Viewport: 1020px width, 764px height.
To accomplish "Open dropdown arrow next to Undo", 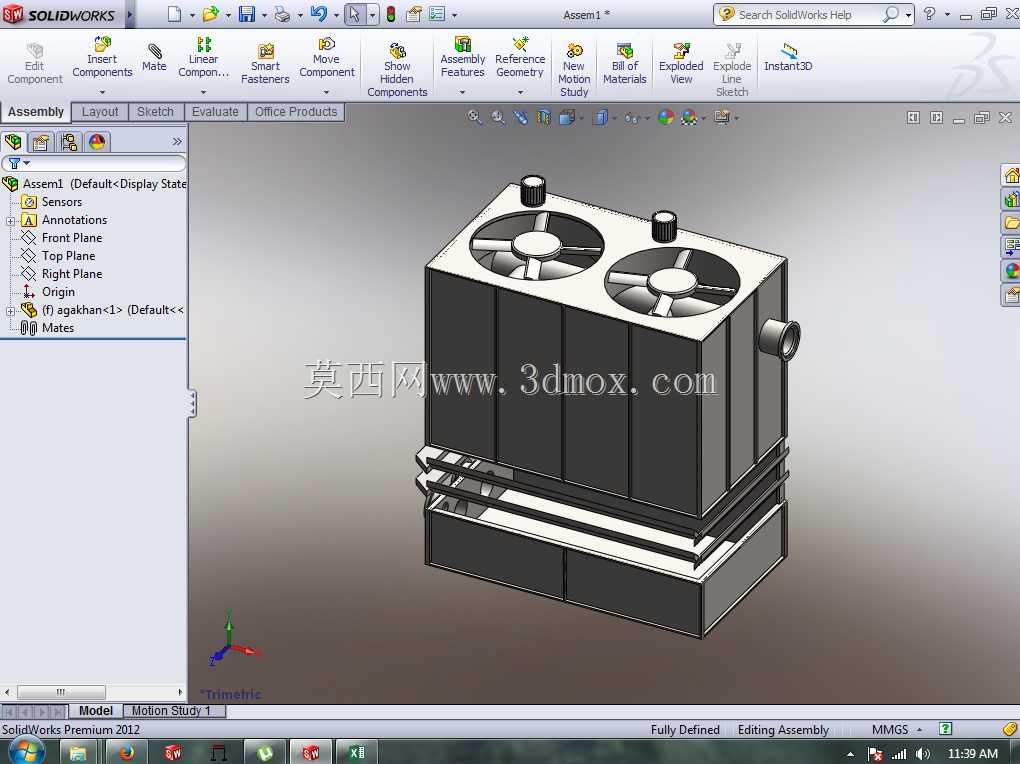I will tap(336, 15).
